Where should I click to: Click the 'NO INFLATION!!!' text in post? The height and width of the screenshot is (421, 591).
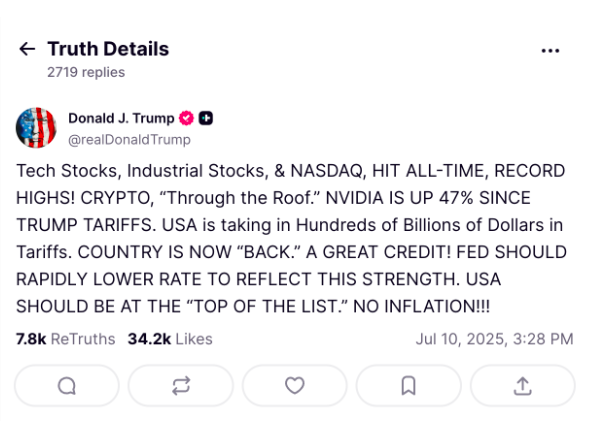coord(421,306)
